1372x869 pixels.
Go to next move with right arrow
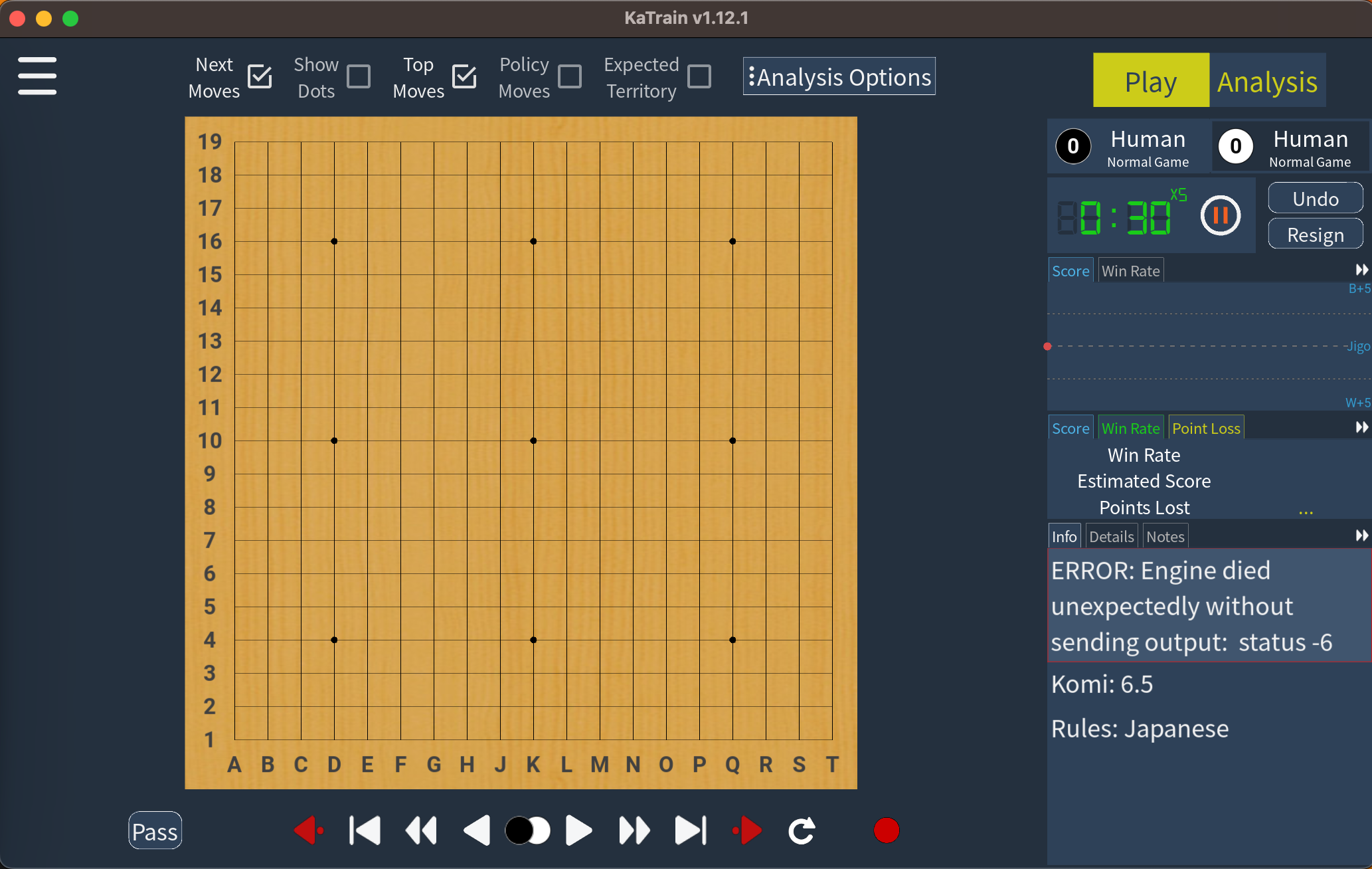click(x=578, y=830)
